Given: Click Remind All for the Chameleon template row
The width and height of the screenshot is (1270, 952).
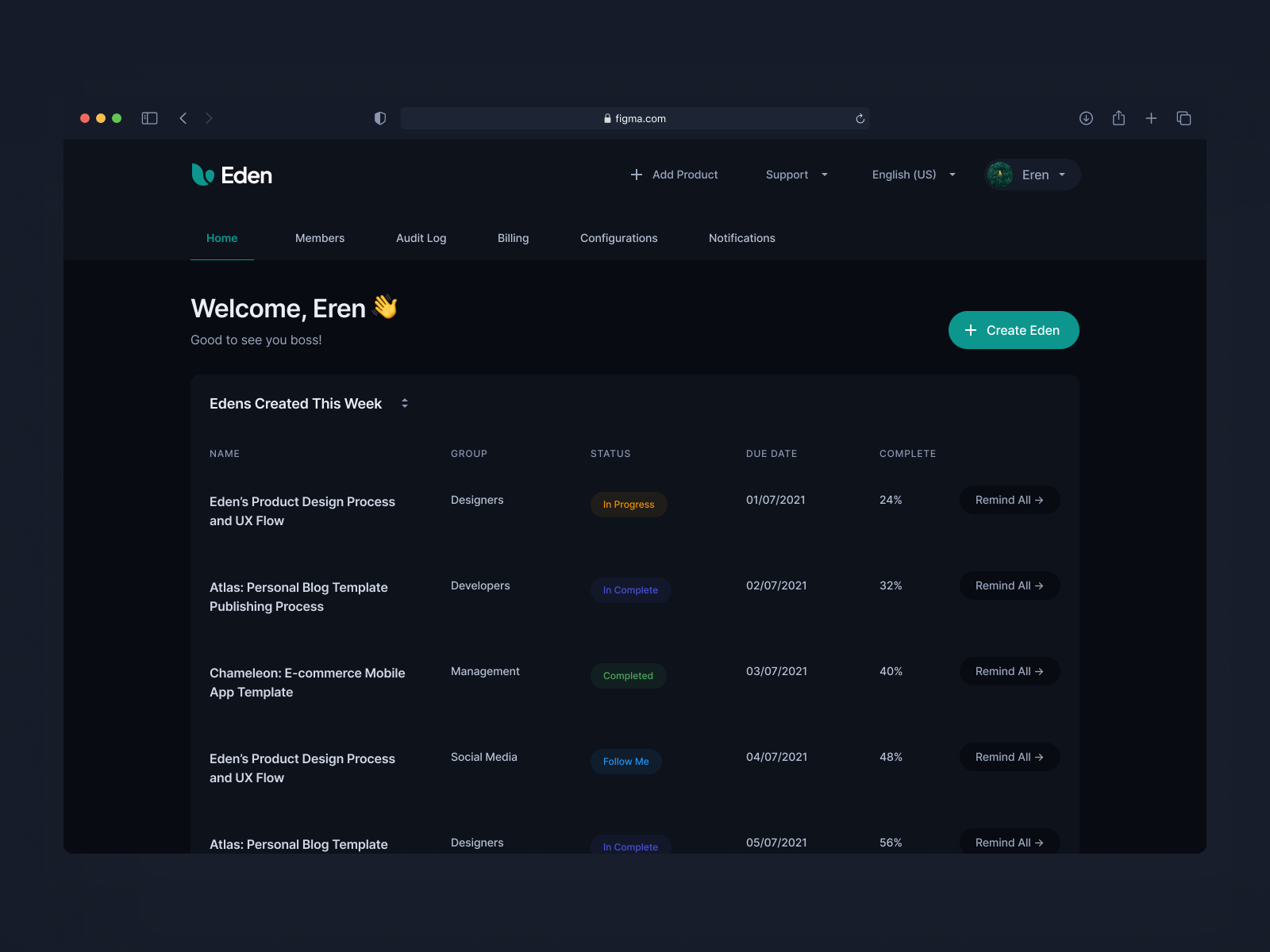Looking at the screenshot, I should click(x=1010, y=670).
